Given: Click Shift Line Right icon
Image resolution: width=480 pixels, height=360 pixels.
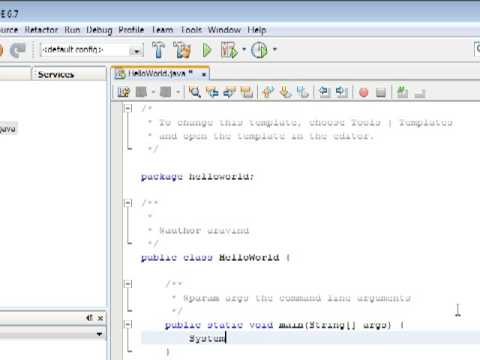Looking at the screenshot, I should coord(342,92).
